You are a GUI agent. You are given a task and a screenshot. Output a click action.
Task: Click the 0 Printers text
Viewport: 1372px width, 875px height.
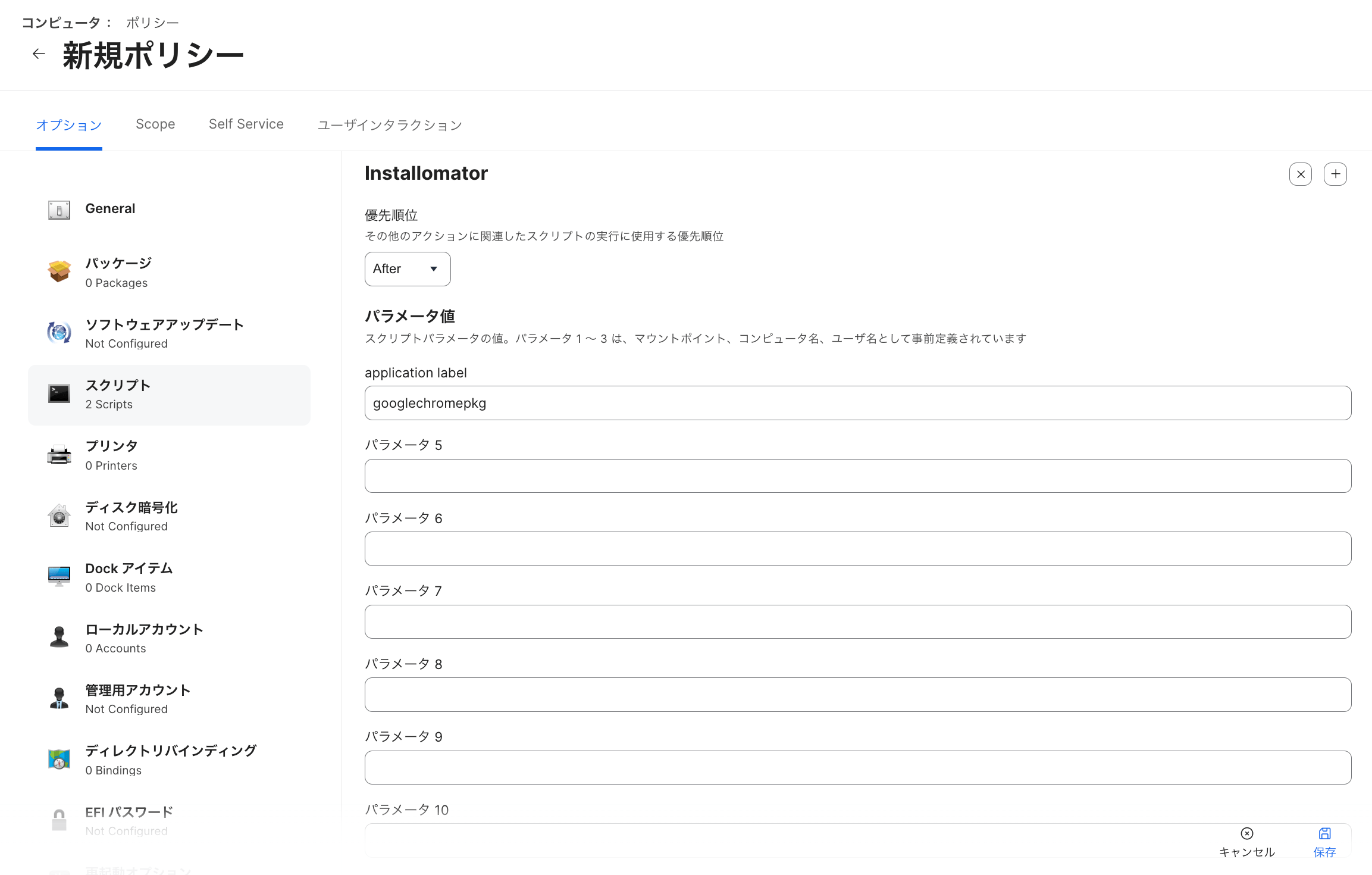pos(111,466)
